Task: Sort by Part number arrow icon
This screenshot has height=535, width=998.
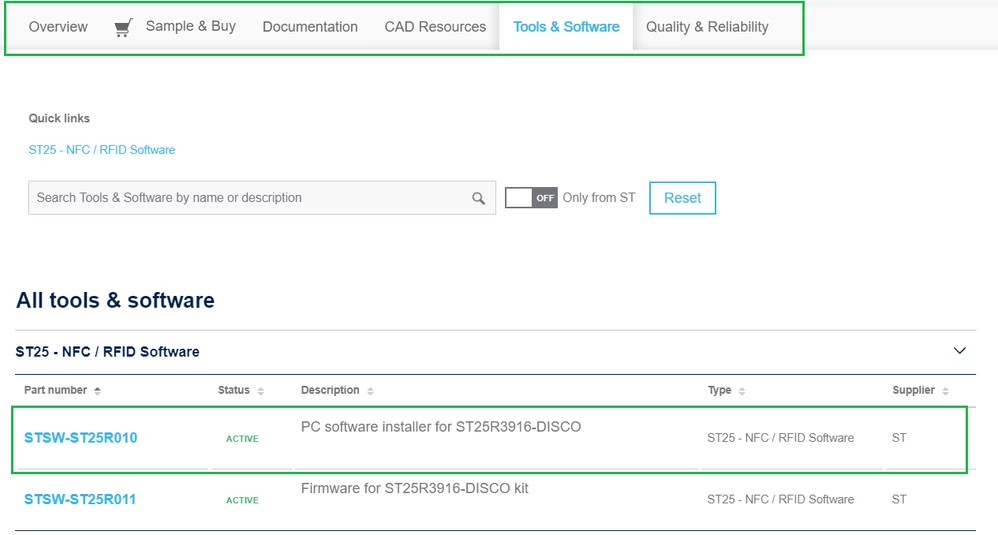Action: (x=97, y=391)
